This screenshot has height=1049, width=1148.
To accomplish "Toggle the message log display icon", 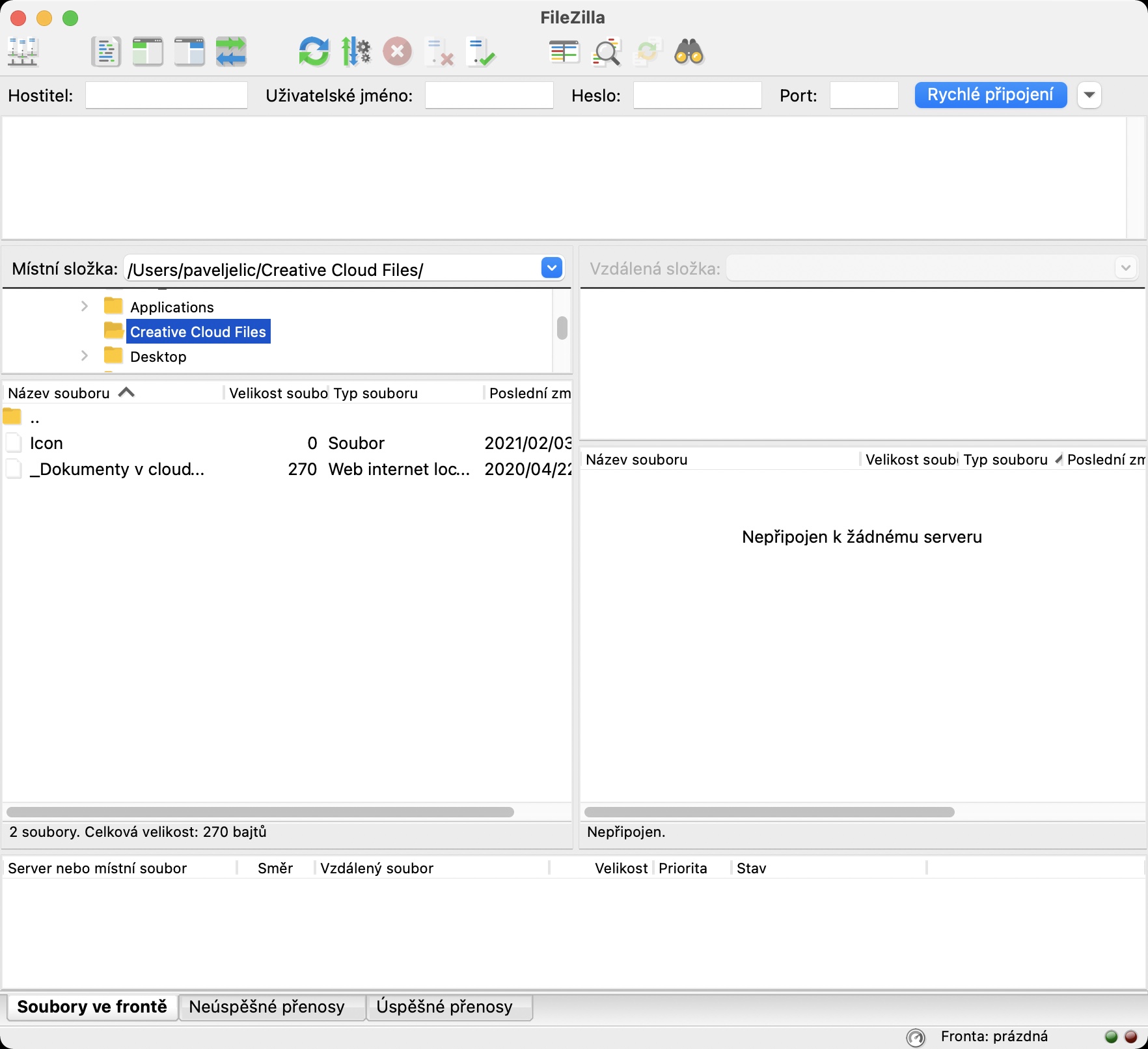I will coord(106,52).
